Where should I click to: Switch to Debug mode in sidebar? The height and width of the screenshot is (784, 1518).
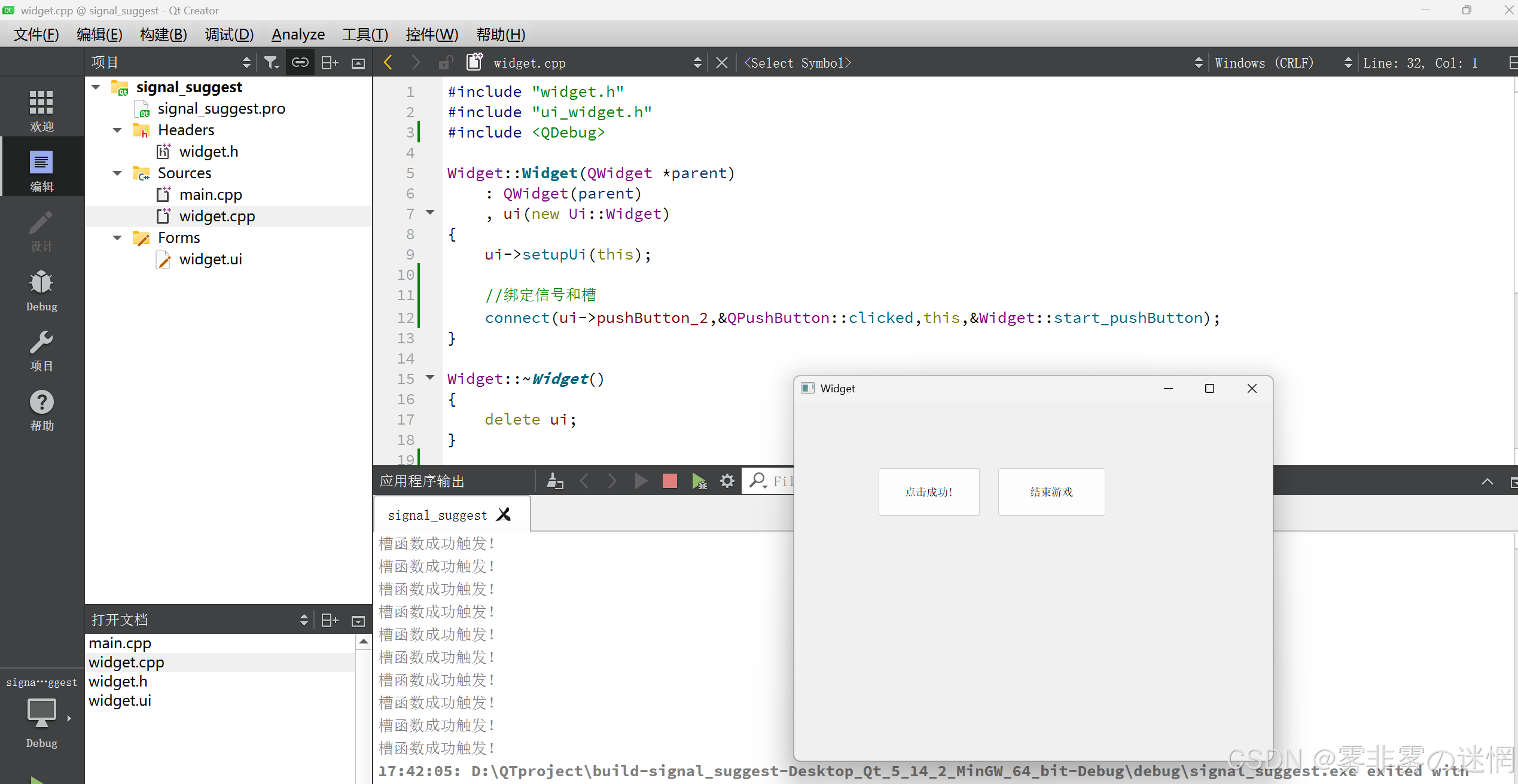(41, 291)
